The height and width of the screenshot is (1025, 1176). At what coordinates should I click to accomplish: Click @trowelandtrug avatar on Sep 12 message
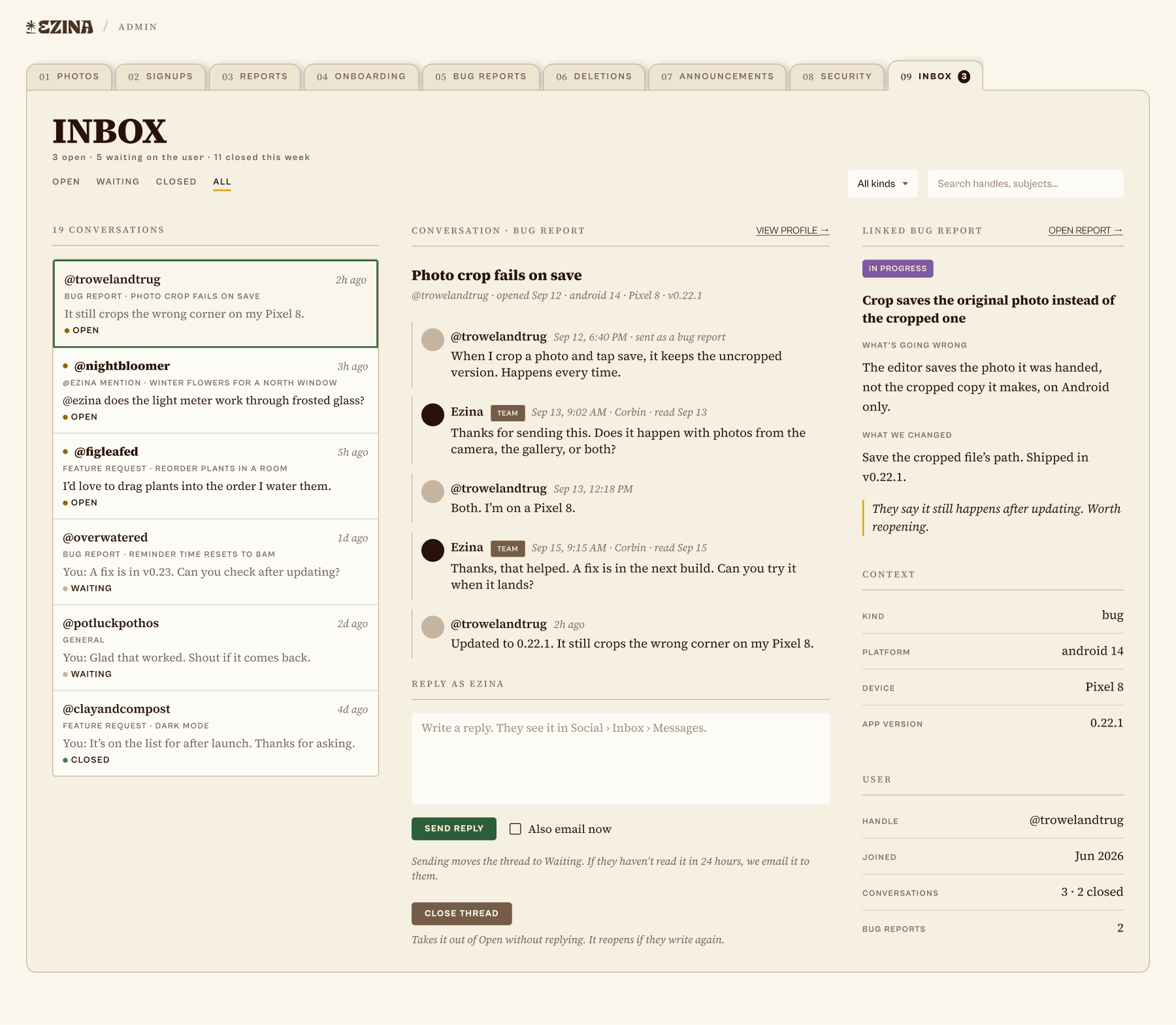tap(433, 340)
